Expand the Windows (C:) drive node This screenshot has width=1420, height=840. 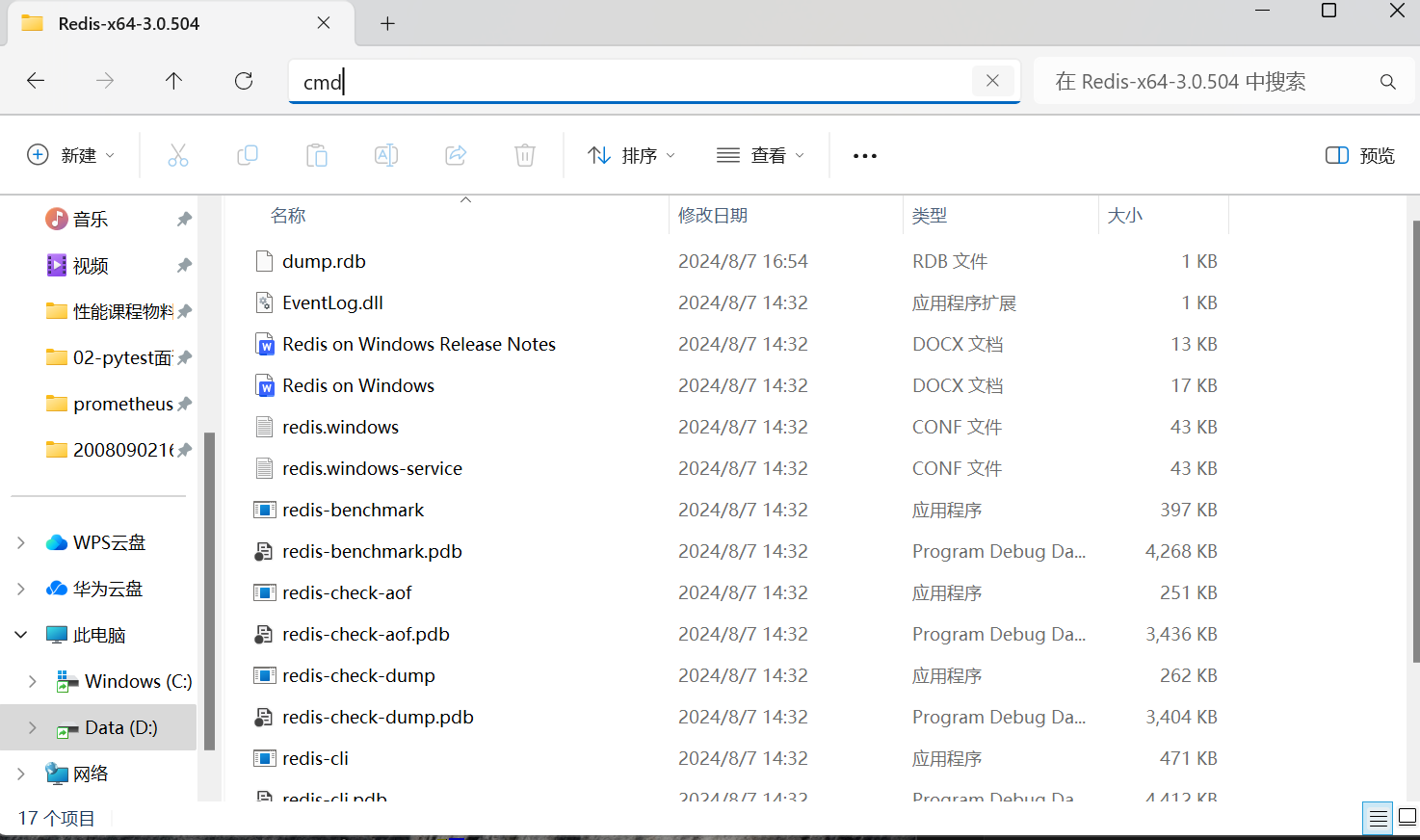pos(33,681)
